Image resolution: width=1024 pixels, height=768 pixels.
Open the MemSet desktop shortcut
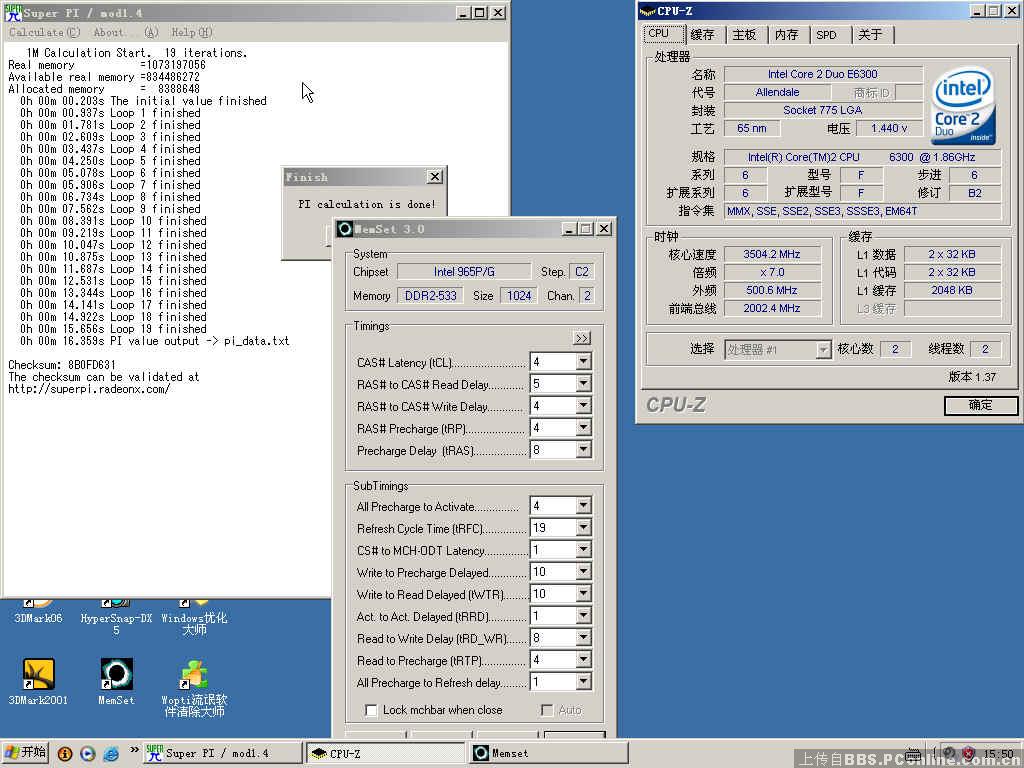(116, 681)
